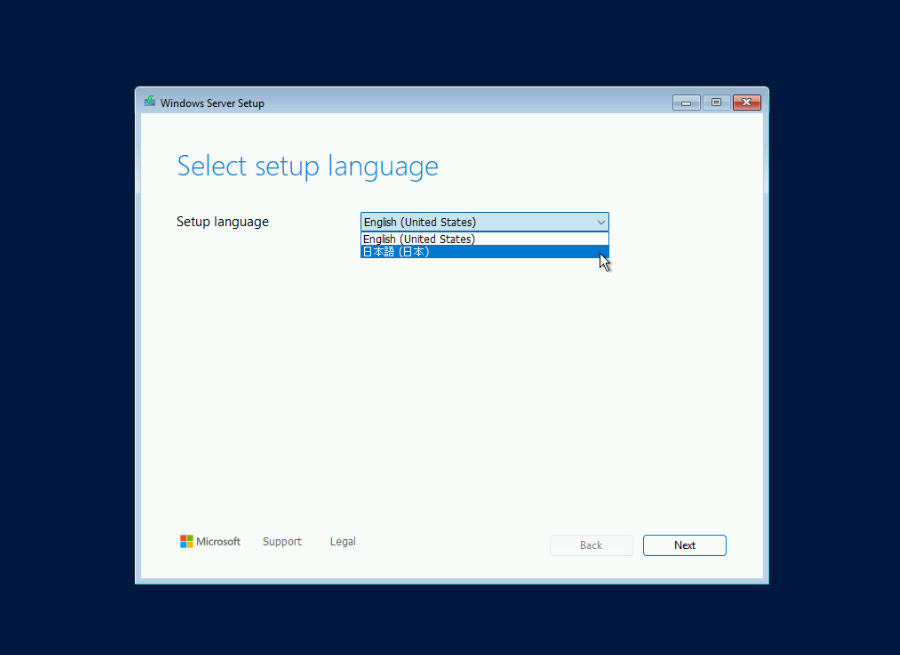Click the disabled Back button
Viewport: 900px width, 655px height.
[591, 545]
